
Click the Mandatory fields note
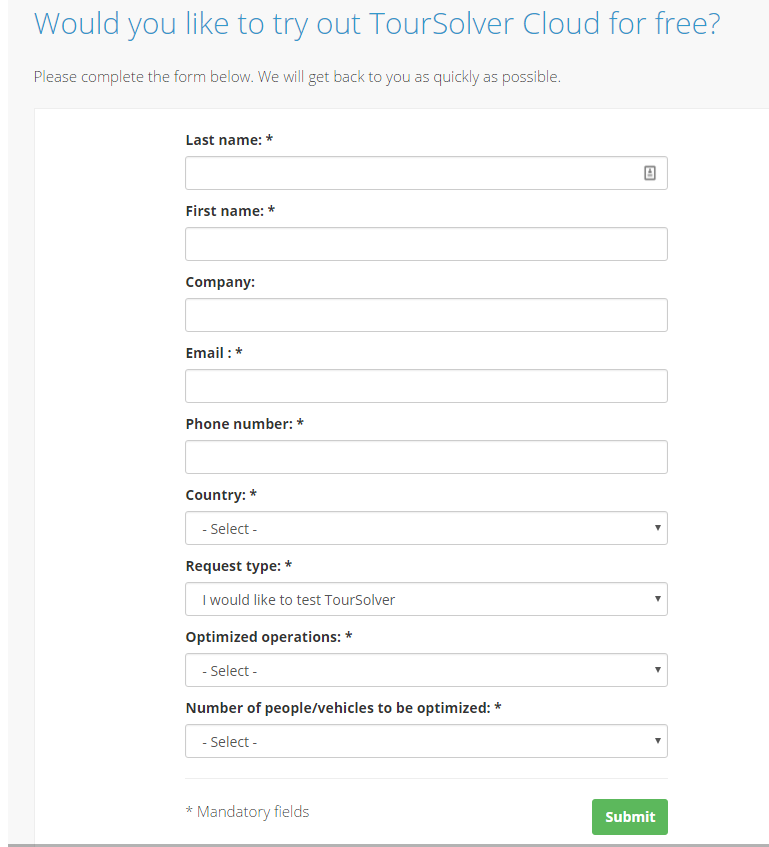247,811
